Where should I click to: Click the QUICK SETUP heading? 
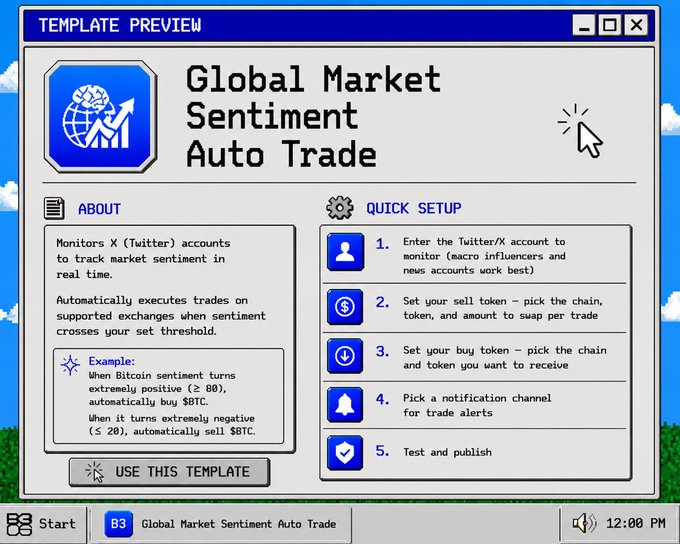click(414, 208)
